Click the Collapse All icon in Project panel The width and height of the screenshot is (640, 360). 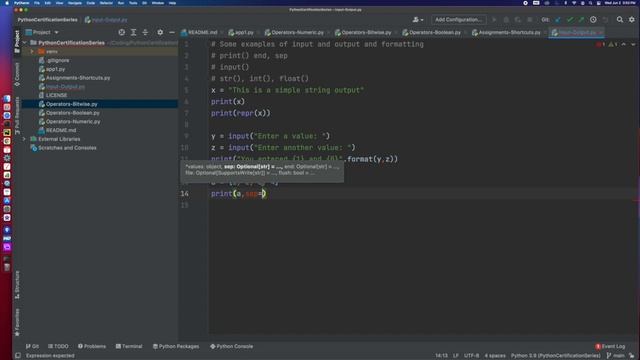point(145,32)
